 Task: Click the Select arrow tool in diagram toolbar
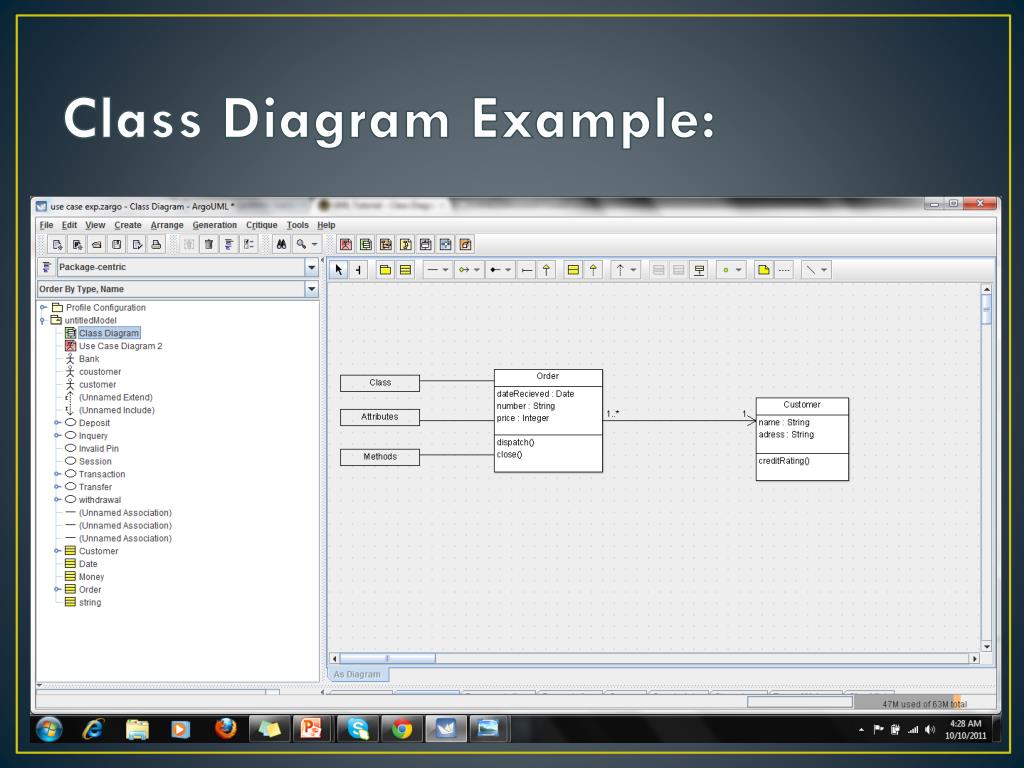(x=339, y=270)
